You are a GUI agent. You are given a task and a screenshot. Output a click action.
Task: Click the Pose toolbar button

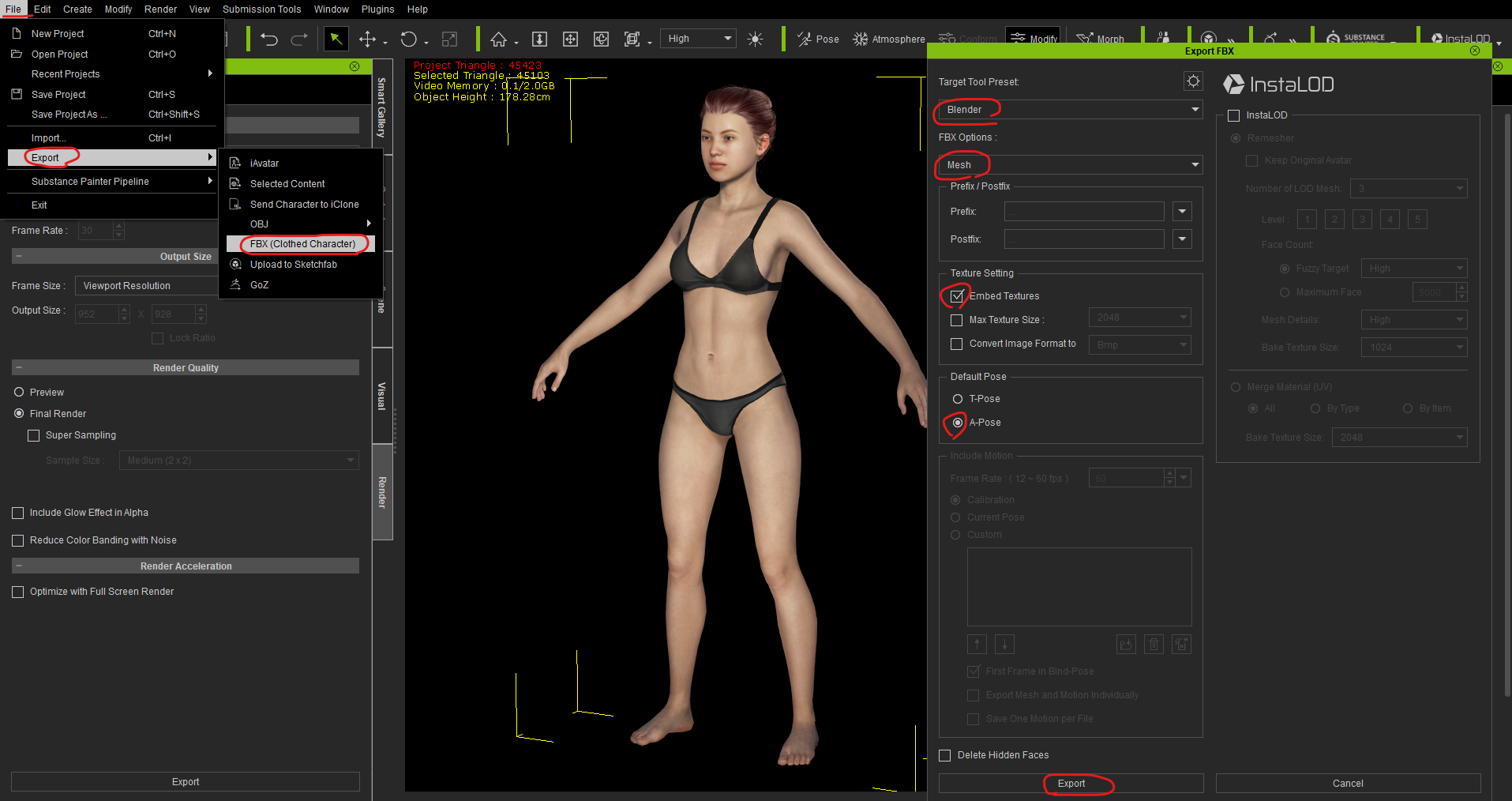[x=819, y=39]
